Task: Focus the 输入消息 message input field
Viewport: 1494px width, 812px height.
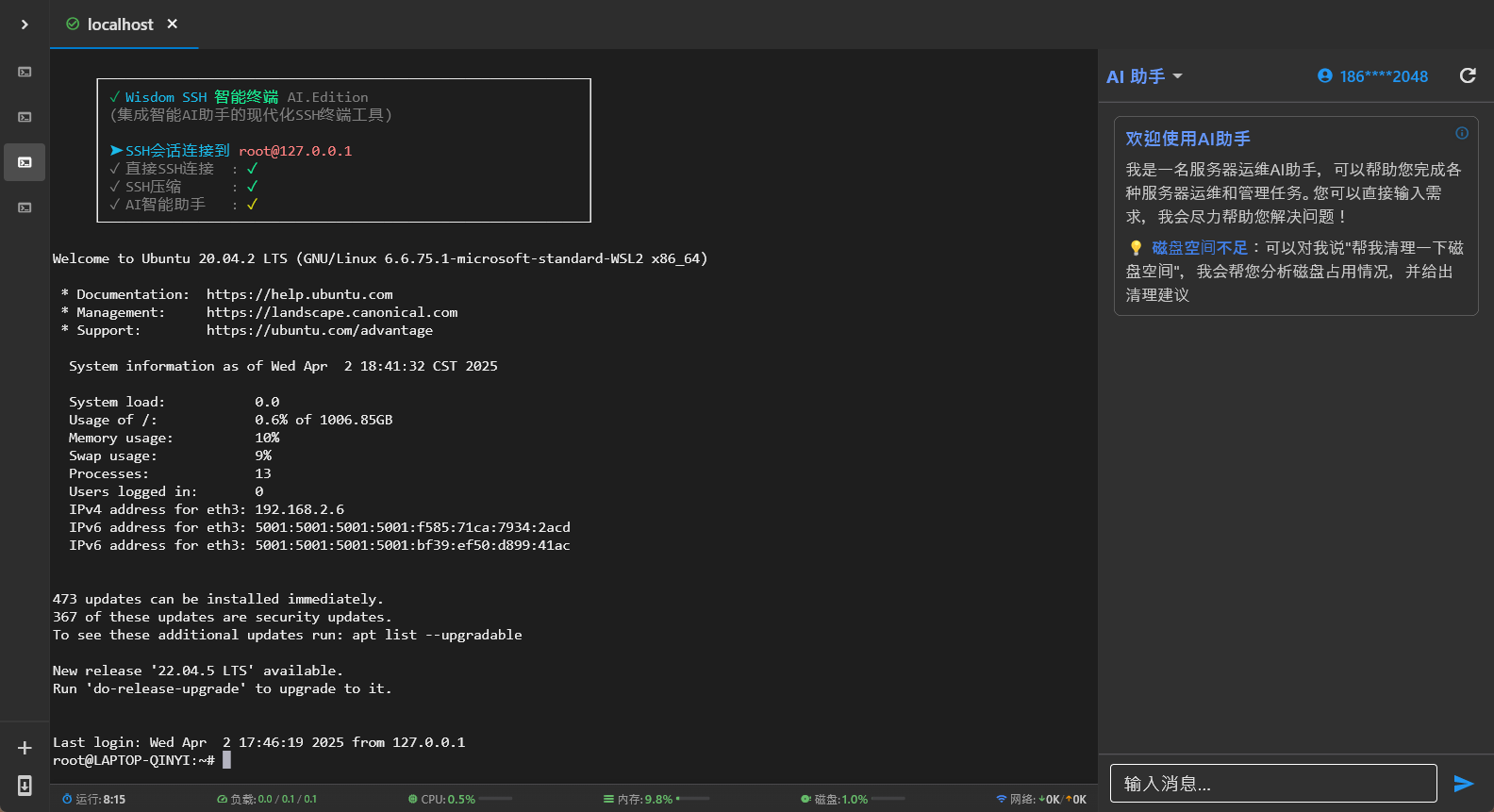Action: tap(1273, 783)
